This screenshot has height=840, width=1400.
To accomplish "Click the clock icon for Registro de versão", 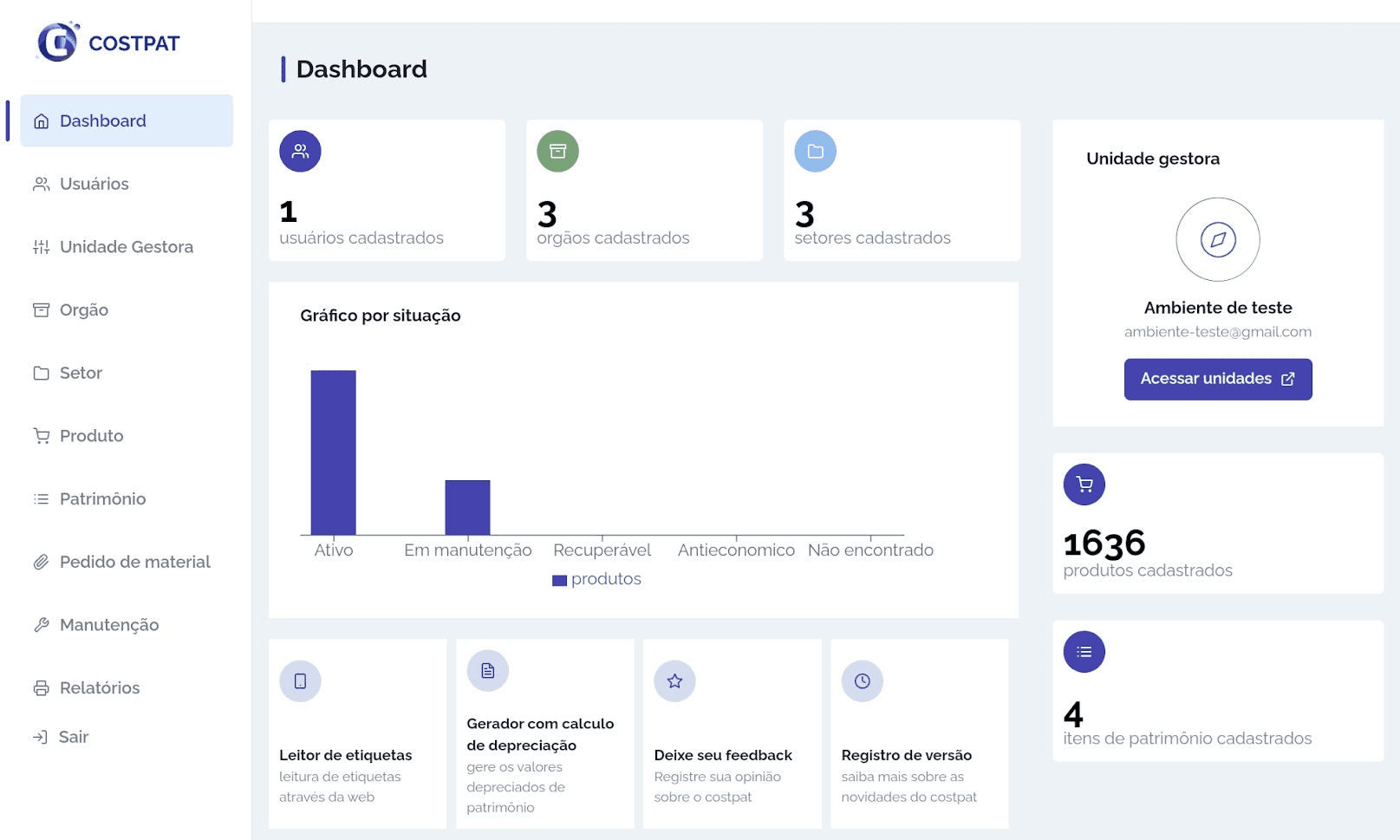I will coord(862,681).
